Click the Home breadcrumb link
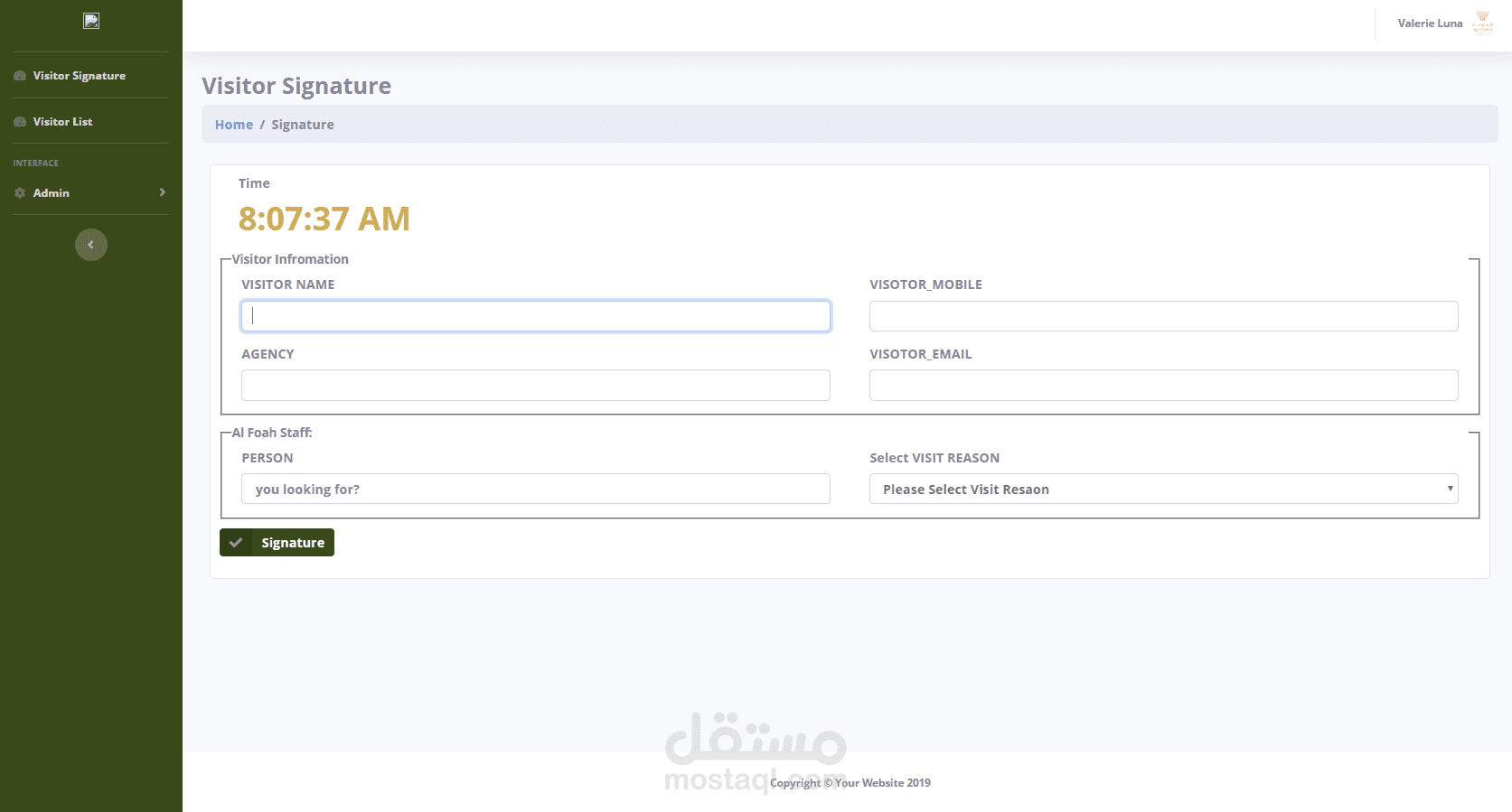1512x812 pixels. tap(234, 125)
